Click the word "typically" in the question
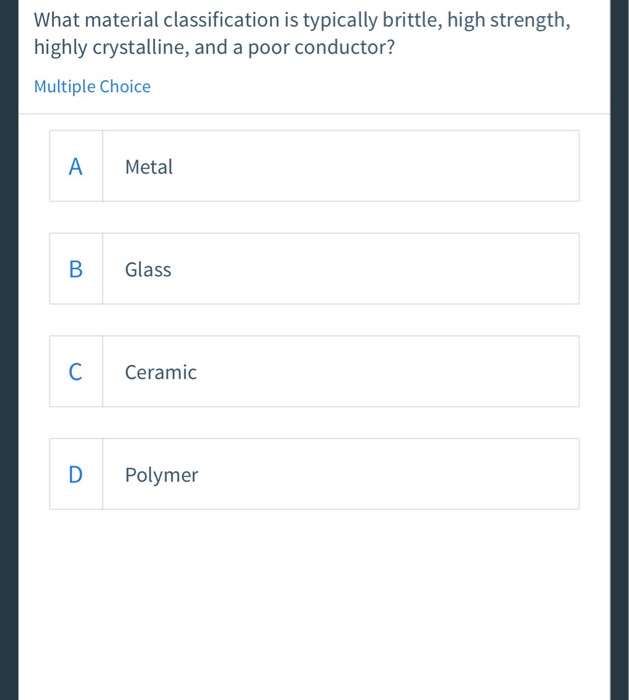 click(343, 21)
